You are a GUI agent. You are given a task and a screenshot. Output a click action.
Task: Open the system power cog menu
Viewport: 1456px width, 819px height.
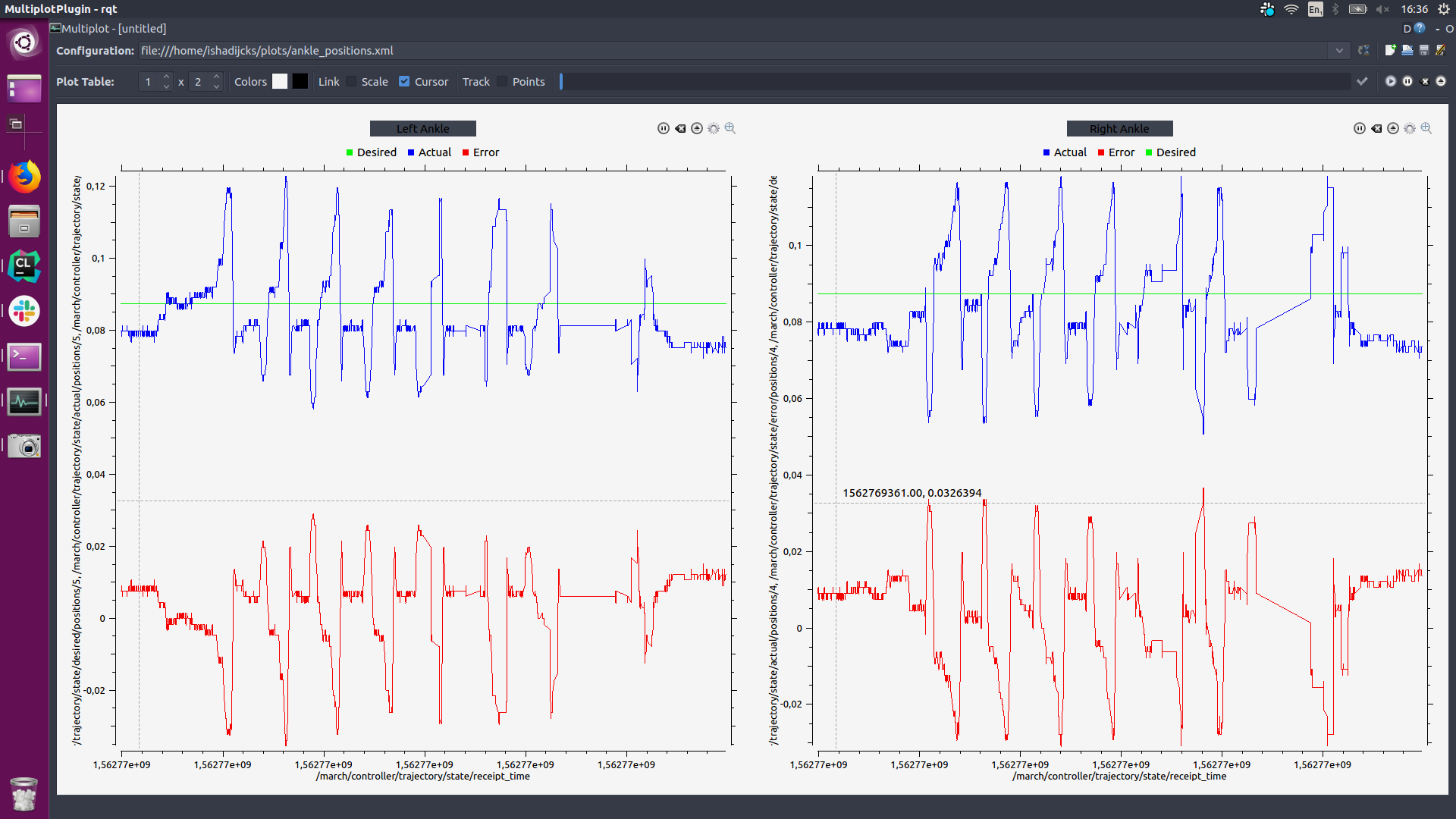click(x=1443, y=9)
